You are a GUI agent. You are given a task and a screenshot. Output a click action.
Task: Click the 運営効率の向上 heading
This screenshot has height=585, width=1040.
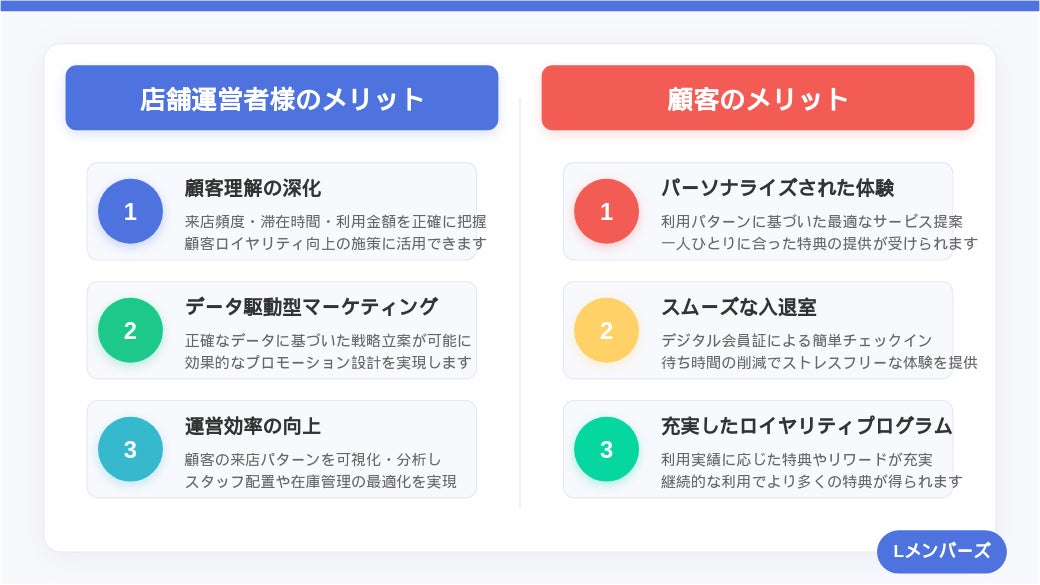(253, 426)
